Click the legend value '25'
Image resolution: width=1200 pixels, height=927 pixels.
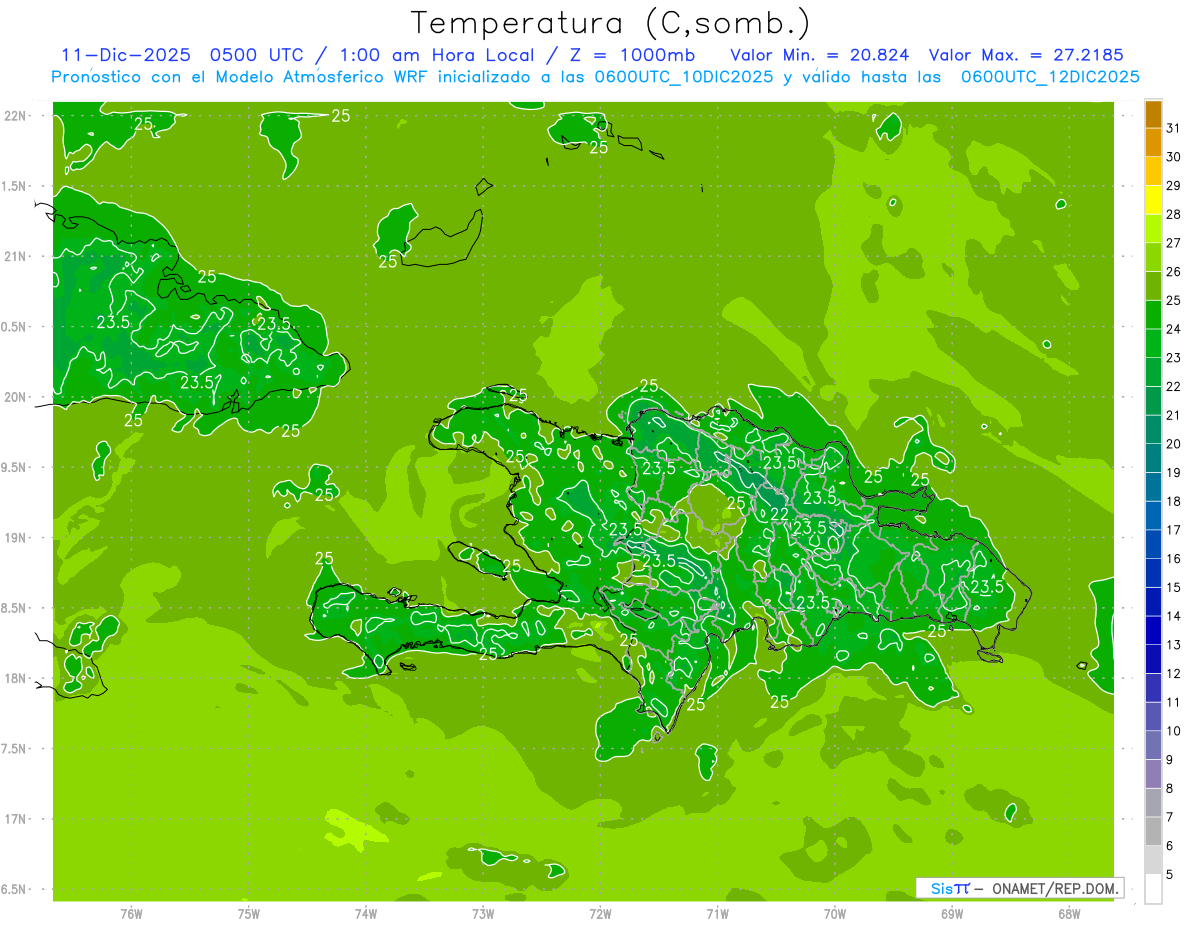pos(1174,300)
